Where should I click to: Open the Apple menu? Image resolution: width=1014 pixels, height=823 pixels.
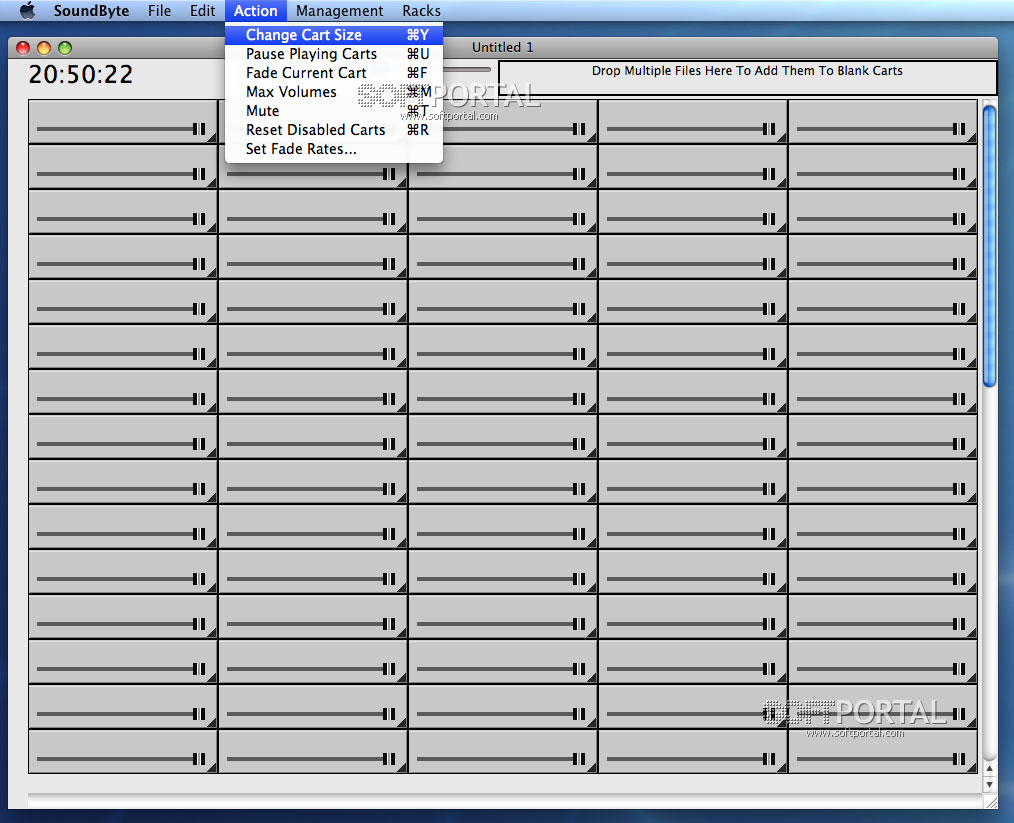[x=27, y=11]
